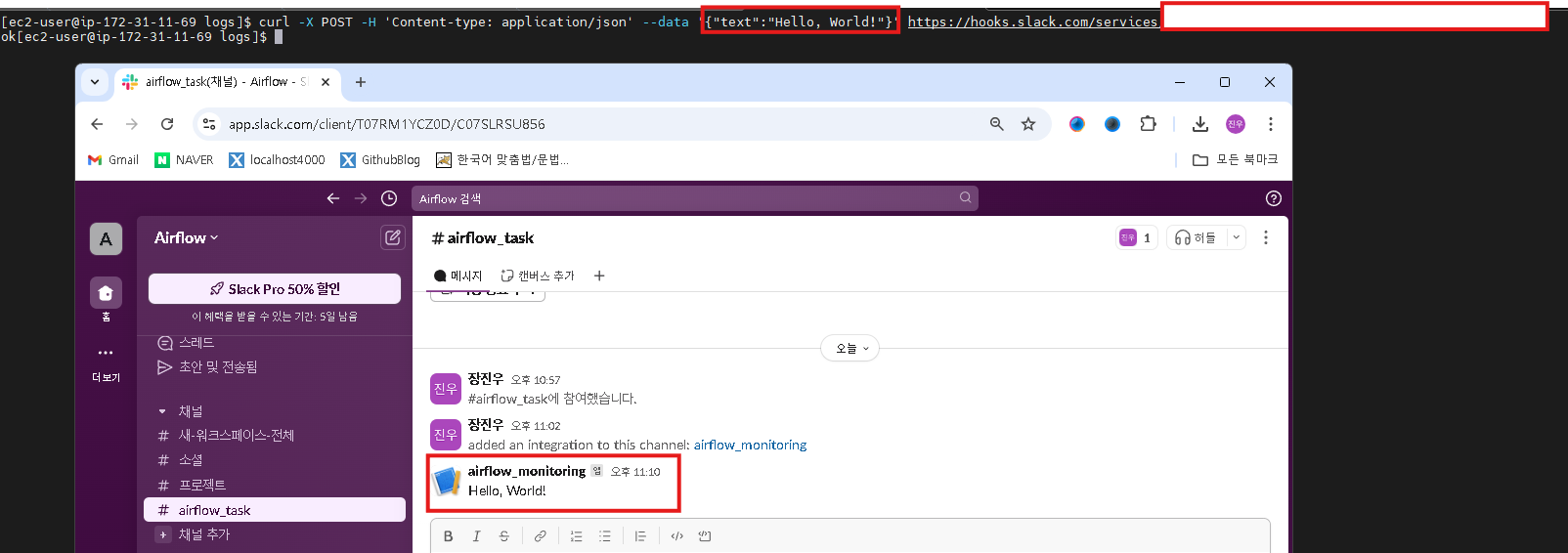
Task: Open Slack history clock icon
Action: [x=389, y=198]
